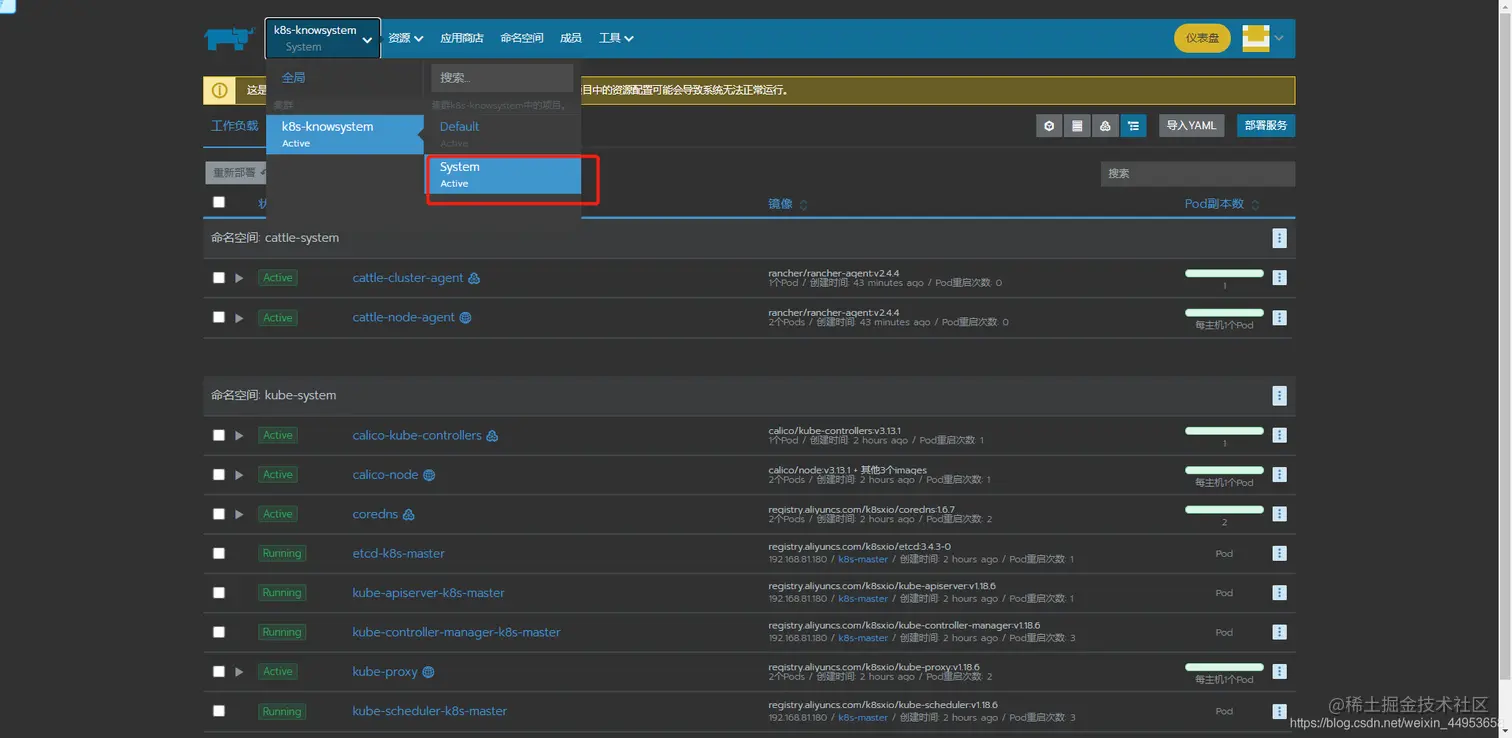Image resolution: width=1512 pixels, height=738 pixels.
Task: Check the kube-scheduler-k8s-master row checkbox
Action: coord(219,711)
